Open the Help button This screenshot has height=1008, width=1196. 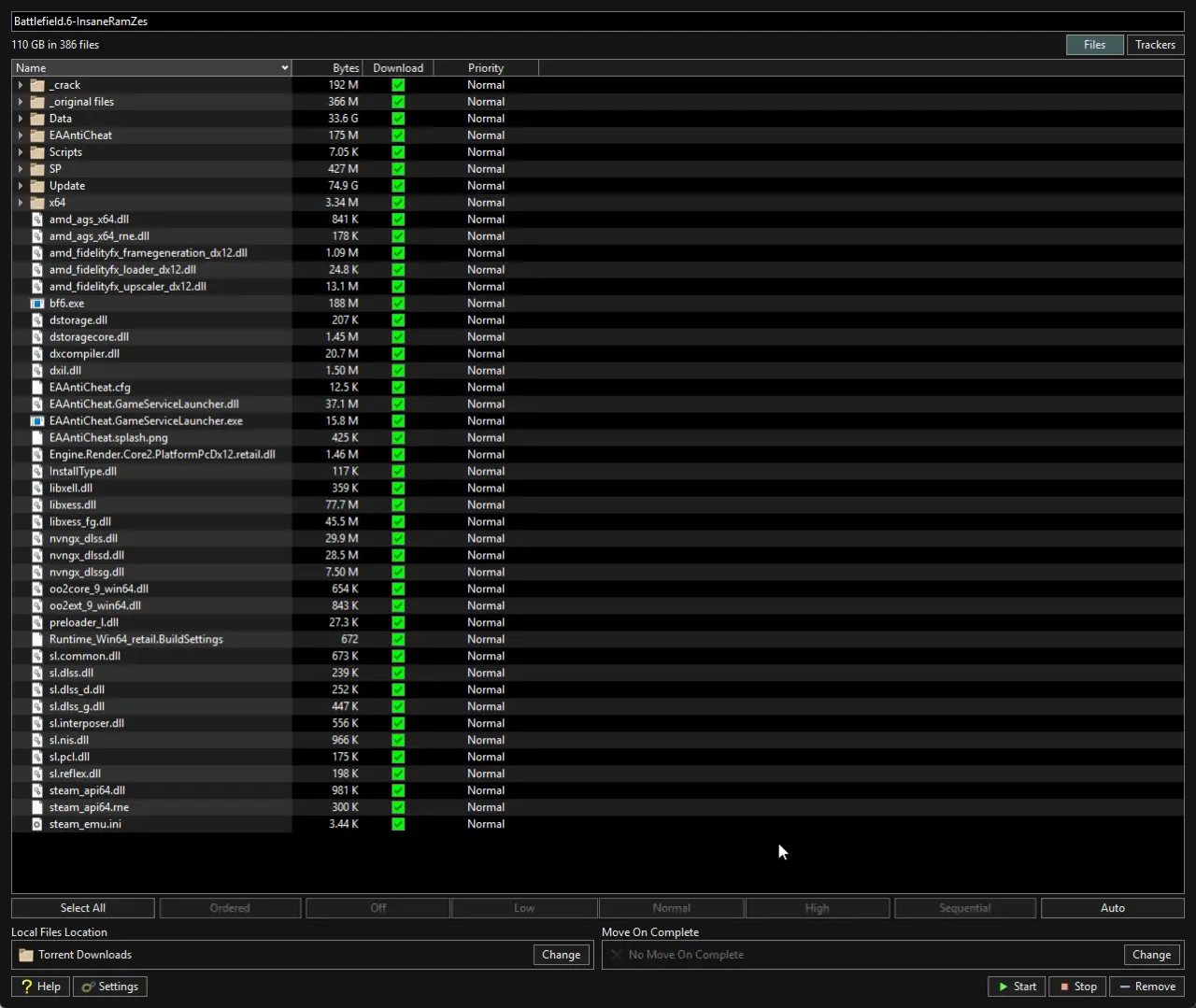41,987
